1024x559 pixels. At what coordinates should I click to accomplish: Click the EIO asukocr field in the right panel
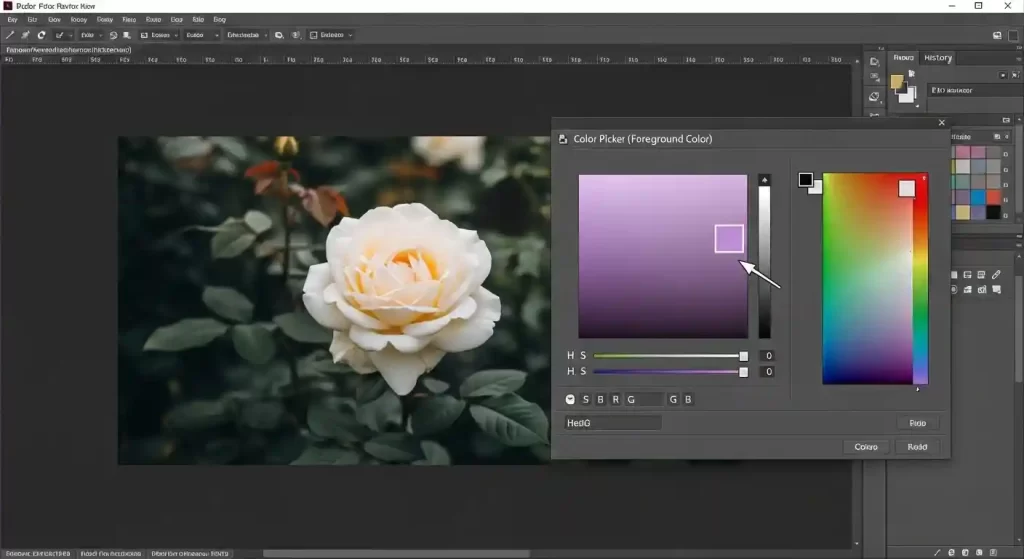click(974, 90)
